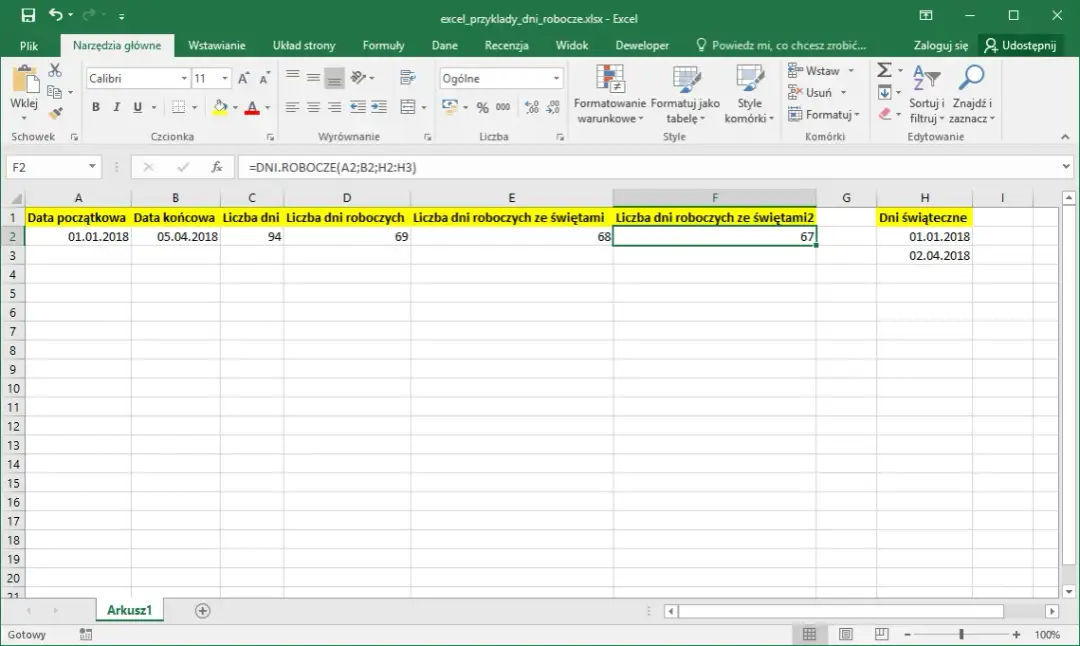The height and width of the screenshot is (646, 1080).
Task: Expand the Ogólne number format dropdown
Action: pyautogui.click(x=557, y=78)
